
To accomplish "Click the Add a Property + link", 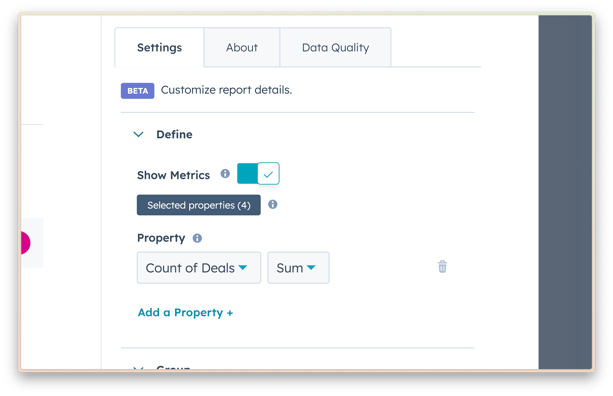I will click(185, 313).
